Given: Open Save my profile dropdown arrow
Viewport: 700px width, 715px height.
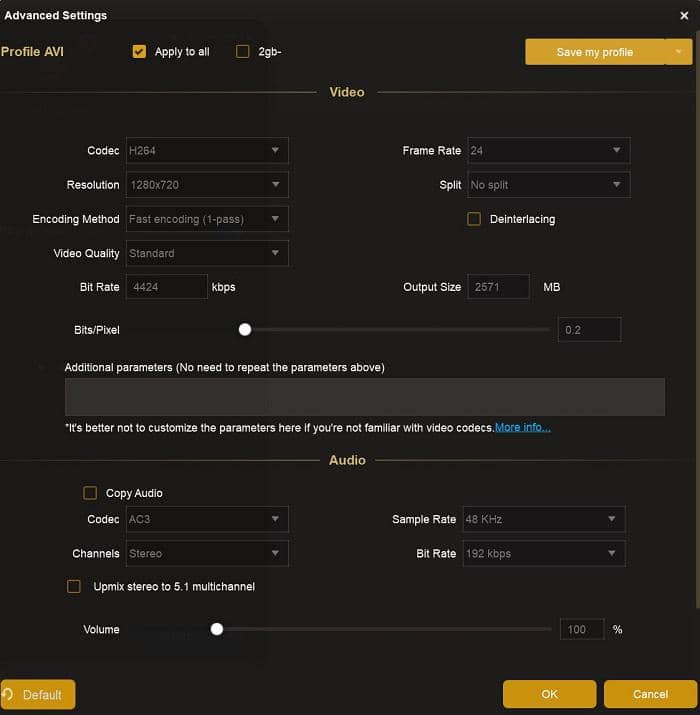Looking at the screenshot, I should 679,52.
